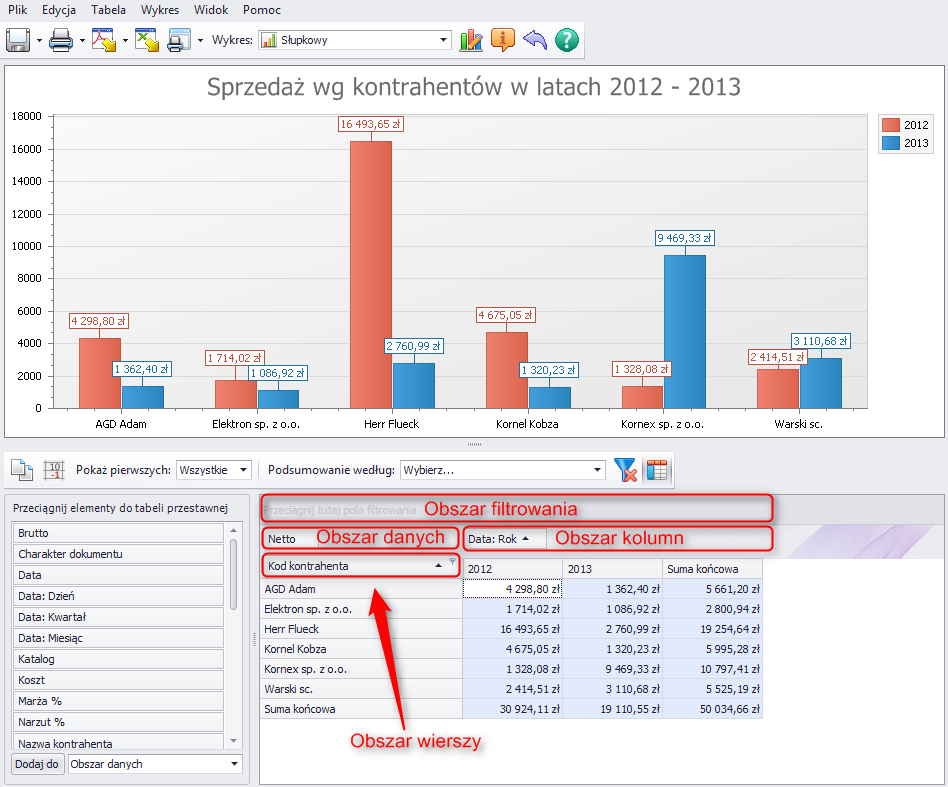Click the 2013 blue legend swatch

[x=891, y=143]
